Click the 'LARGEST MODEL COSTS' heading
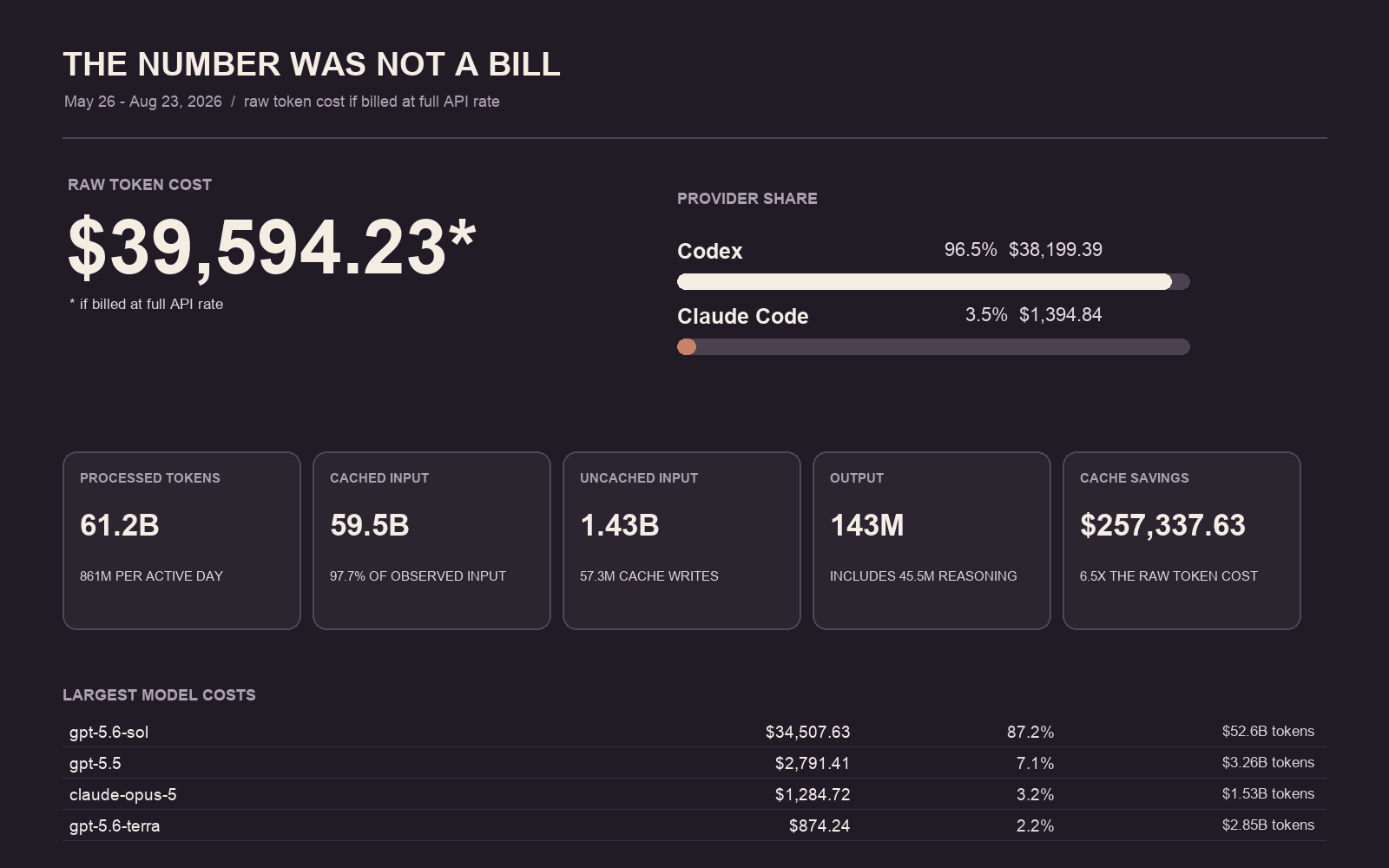The width and height of the screenshot is (1389, 868). [x=159, y=694]
